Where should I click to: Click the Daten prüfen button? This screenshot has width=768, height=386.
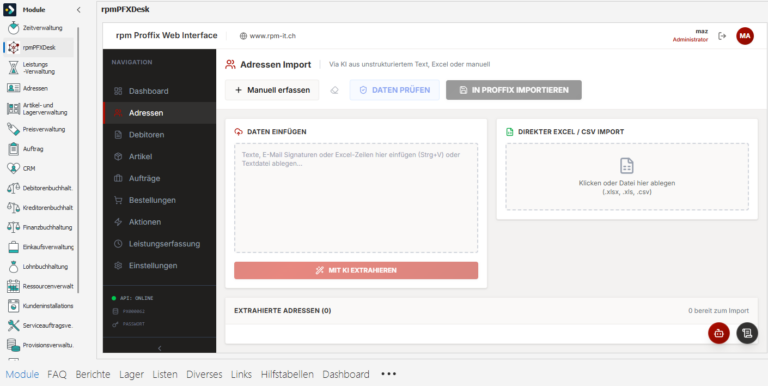tap(394, 90)
